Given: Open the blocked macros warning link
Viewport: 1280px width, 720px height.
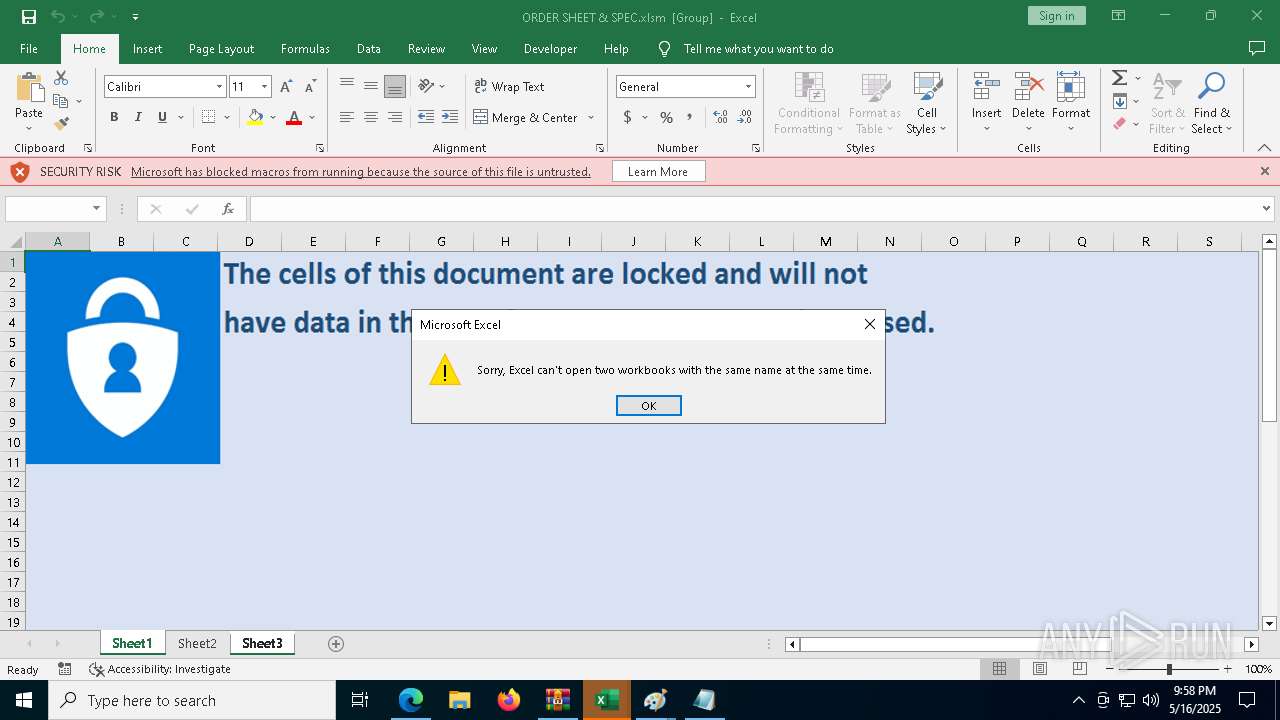Looking at the screenshot, I should coord(361,172).
